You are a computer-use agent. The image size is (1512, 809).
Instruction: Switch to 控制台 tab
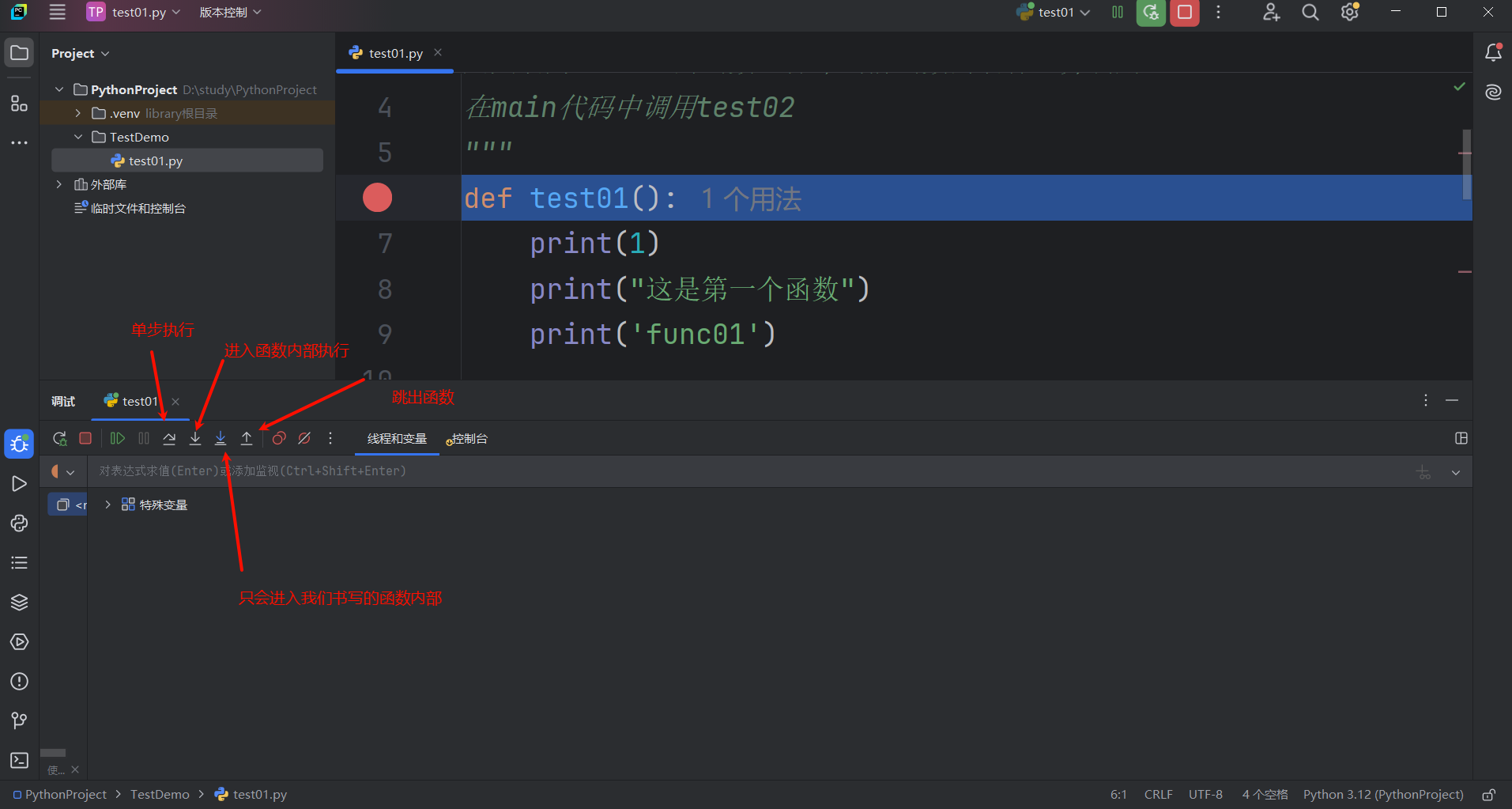[467, 439]
